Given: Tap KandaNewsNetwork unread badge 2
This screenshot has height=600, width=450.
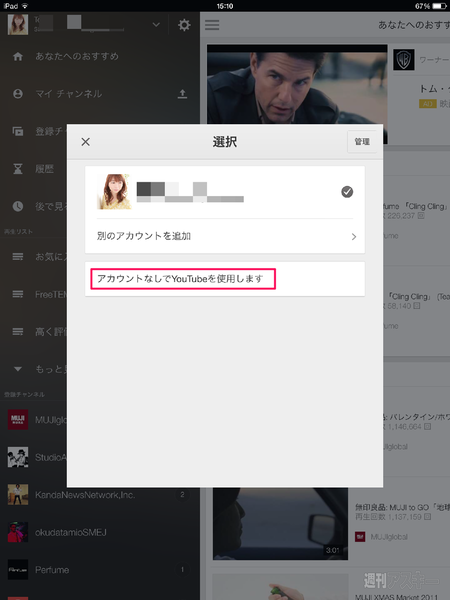Looking at the screenshot, I should (x=182, y=495).
